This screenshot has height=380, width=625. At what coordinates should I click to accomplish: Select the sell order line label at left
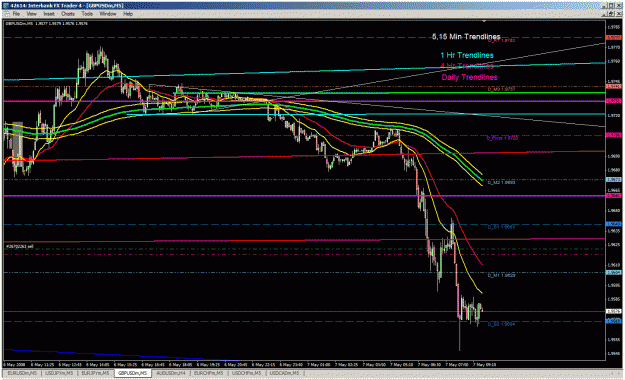[x=20, y=246]
